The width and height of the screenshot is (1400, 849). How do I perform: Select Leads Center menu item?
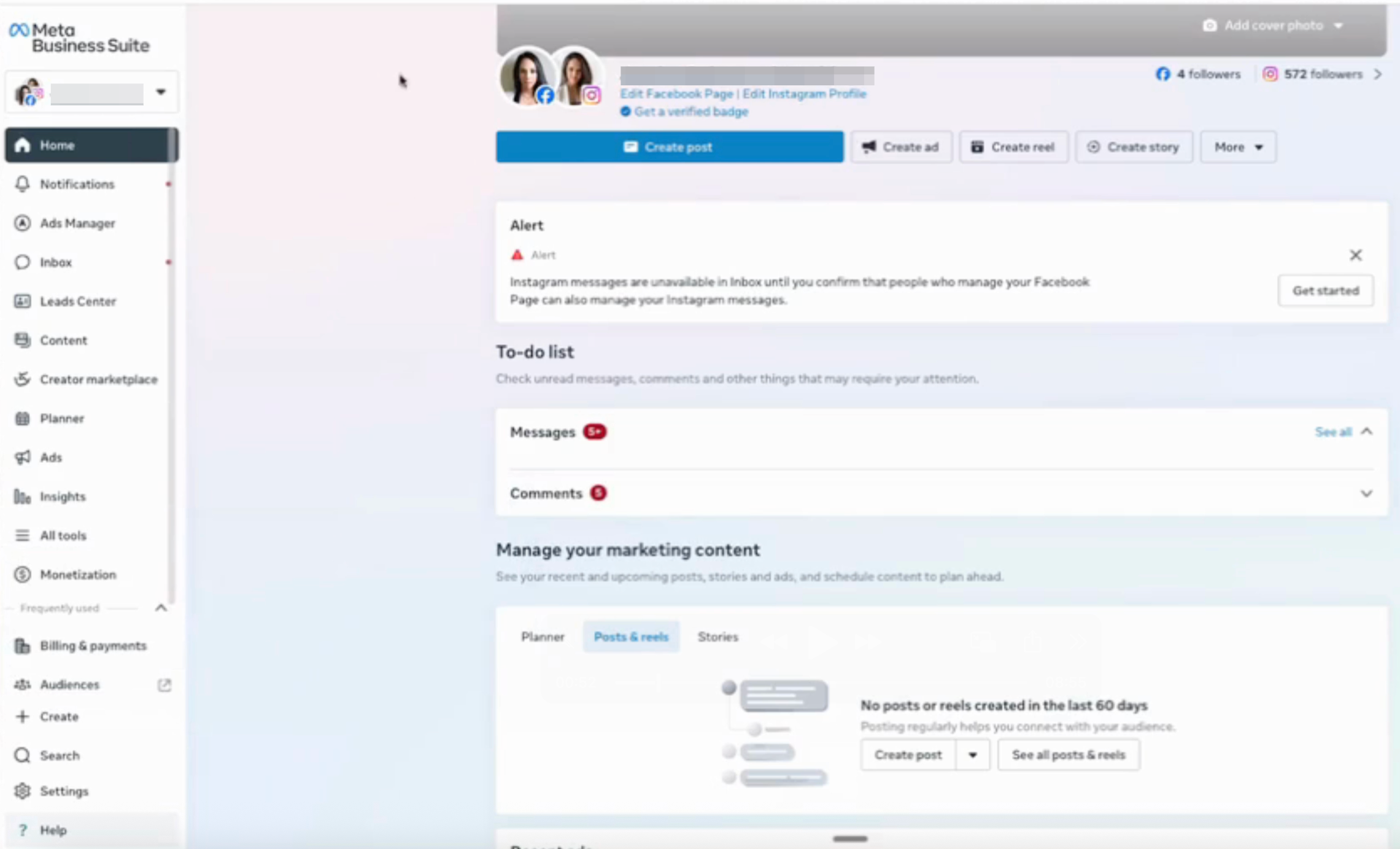tap(91, 301)
